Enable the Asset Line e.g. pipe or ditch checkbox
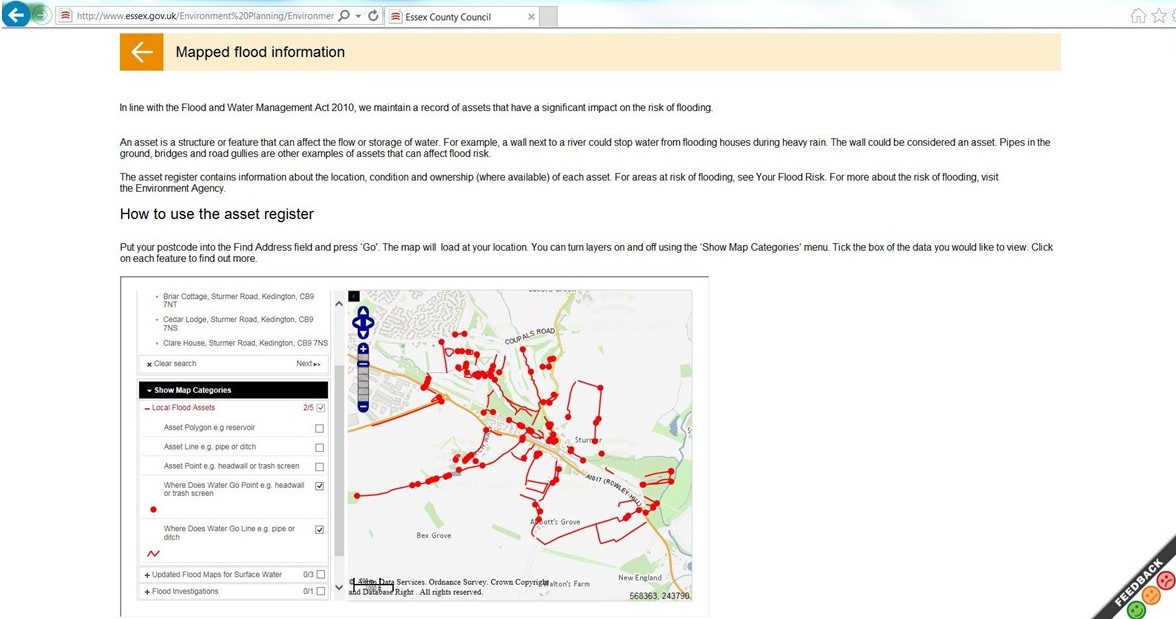This screenshot has height=619, width=1176. [318, 446]
